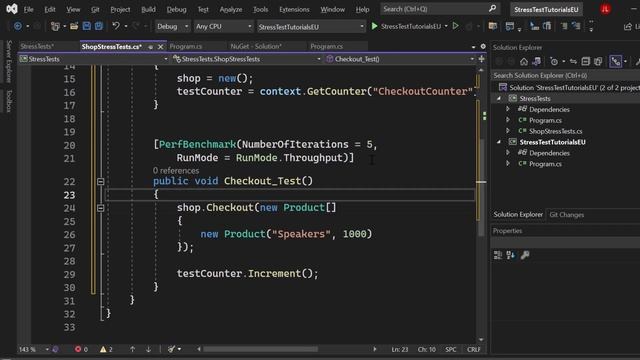Switch to the StressTests* tab
Image resolution: width=640 pixels, height=360 pixels.
click(37, 47)
